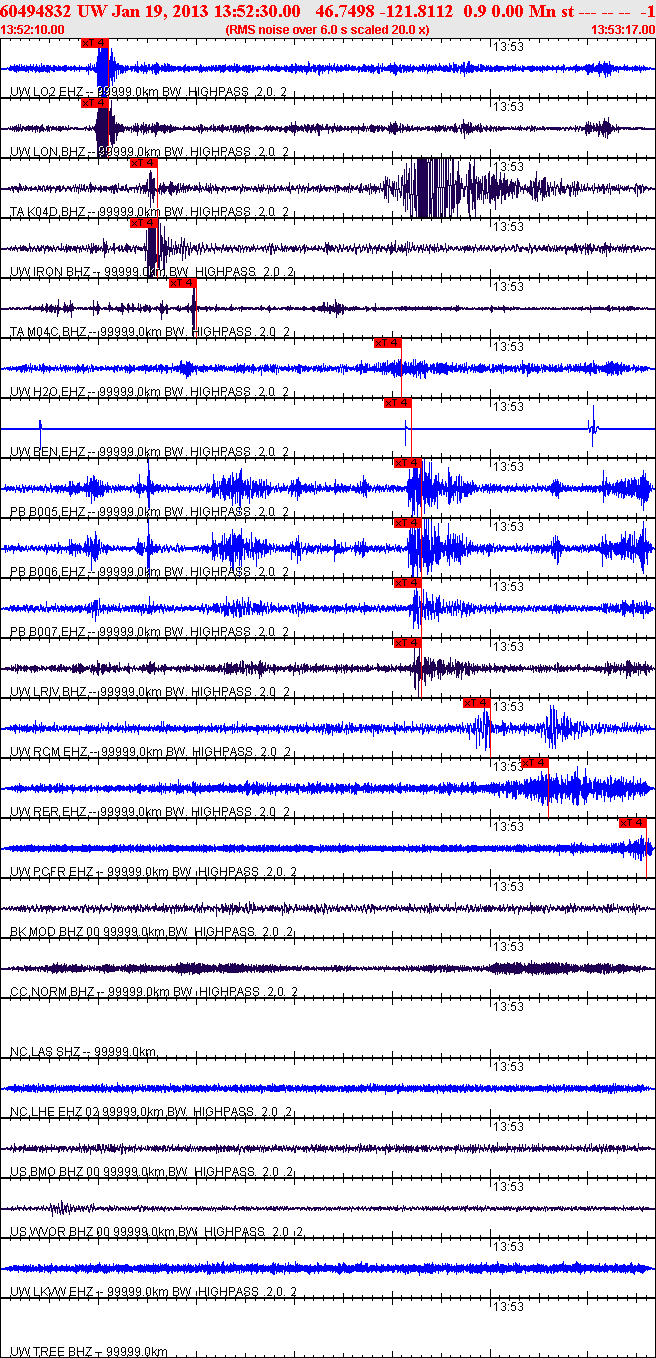Click the 'PB B007 EHZ' station label
656x1358 pixels.
click(47, 632)
